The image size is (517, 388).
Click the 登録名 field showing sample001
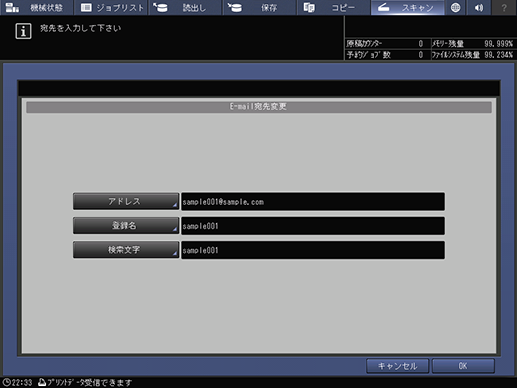(x=313, y=226)
